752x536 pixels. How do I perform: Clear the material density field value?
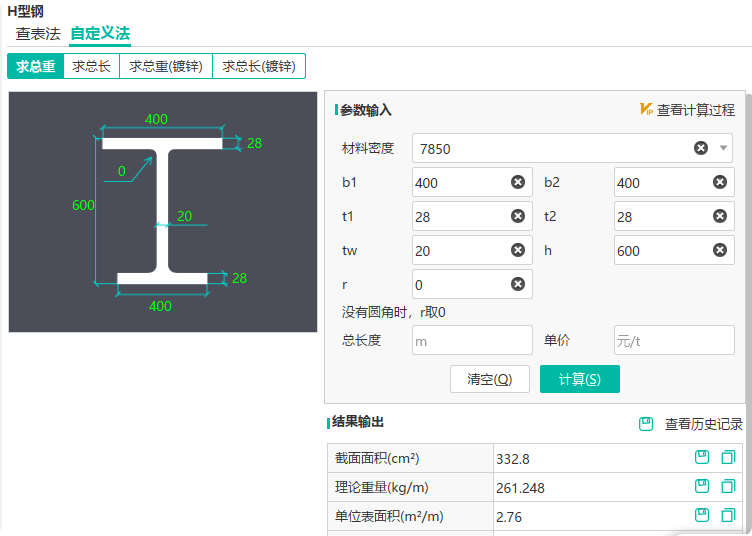click(x=701, y=148)
